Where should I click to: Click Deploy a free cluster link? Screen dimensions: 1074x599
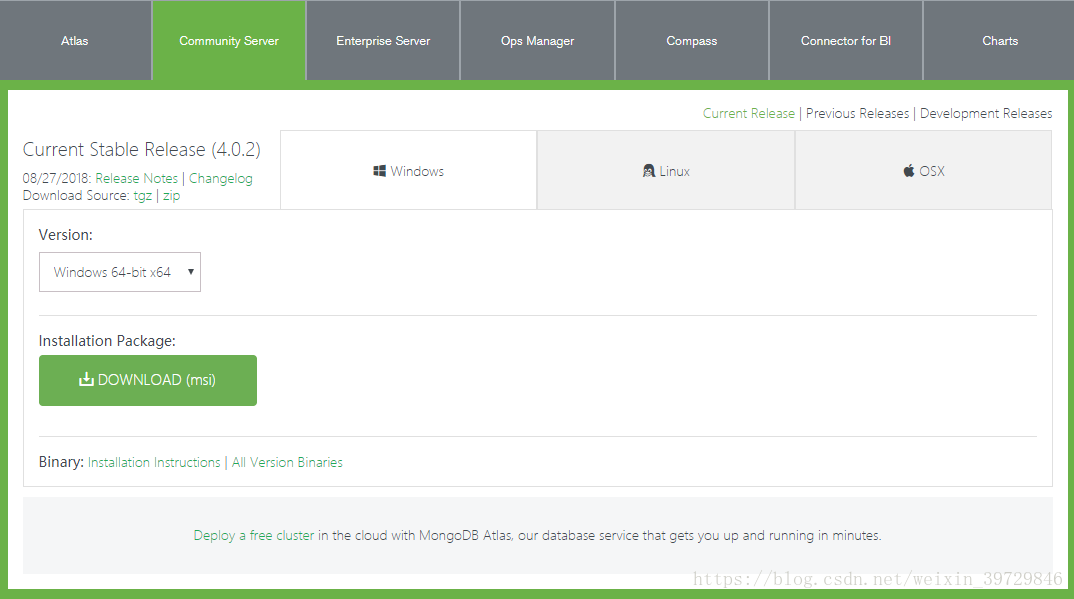(253, 535)
